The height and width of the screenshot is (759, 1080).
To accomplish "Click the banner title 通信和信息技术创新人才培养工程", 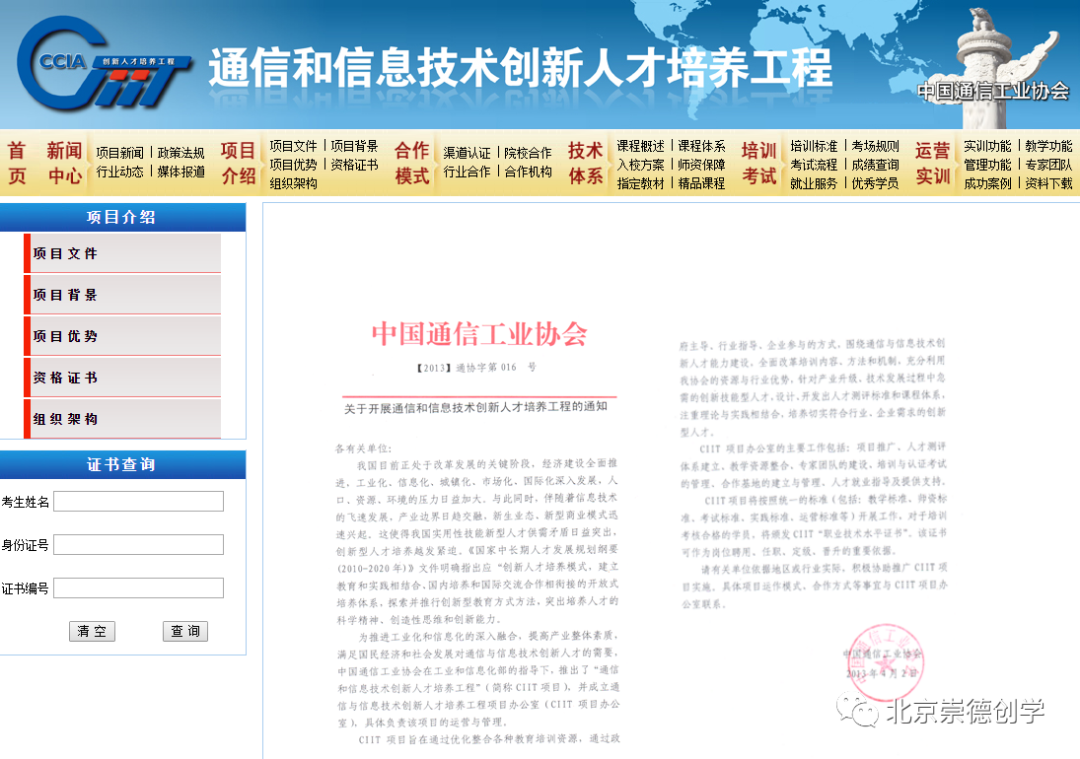I will tap(521, 67).
